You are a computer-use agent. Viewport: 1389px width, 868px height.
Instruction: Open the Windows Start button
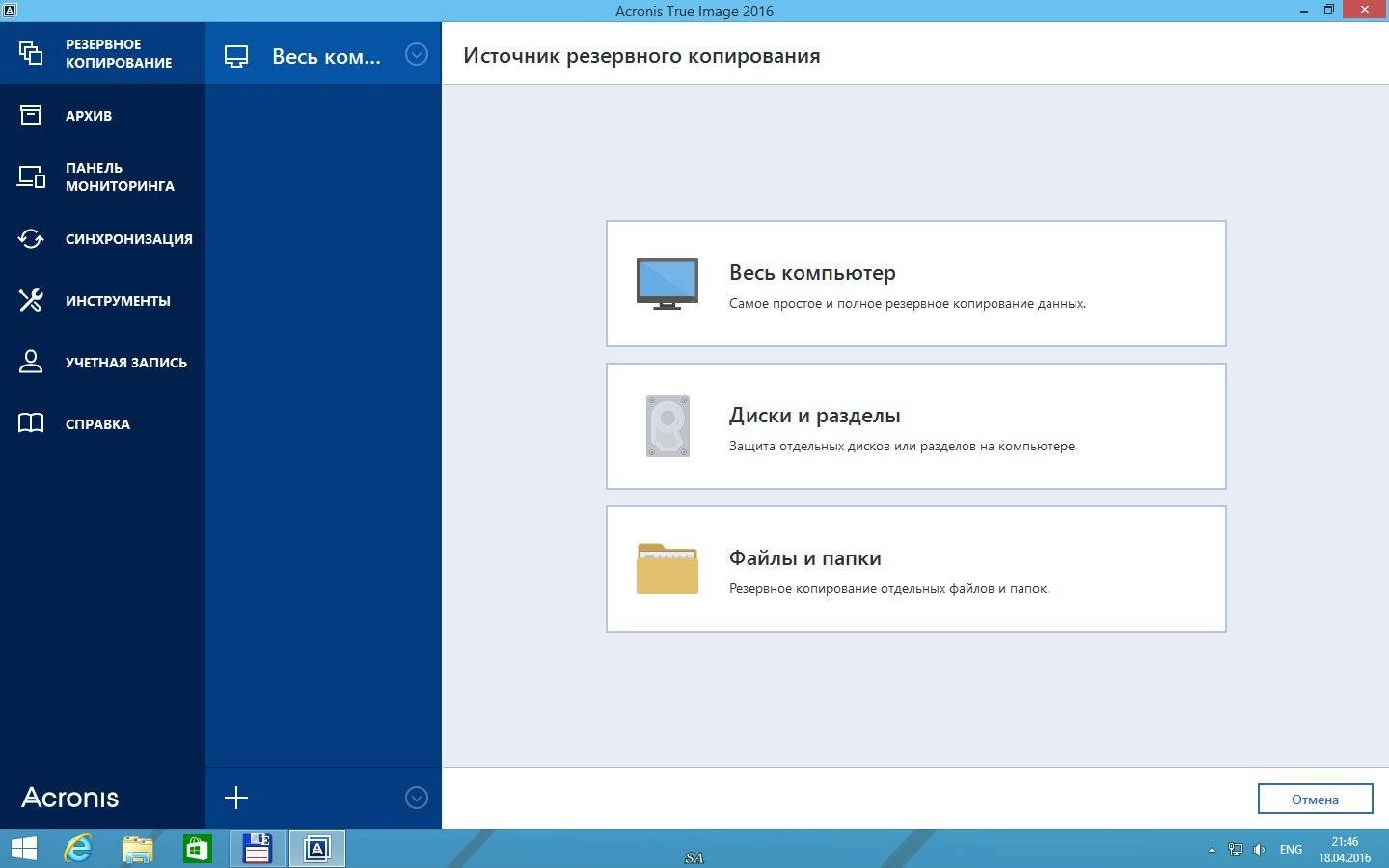pos(23,849)
